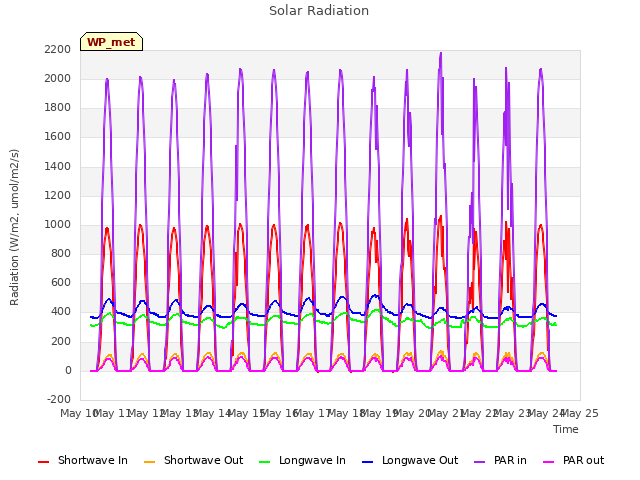Click the May 14 x-axis tick label

pyautogui.click(x=213, y=413)
